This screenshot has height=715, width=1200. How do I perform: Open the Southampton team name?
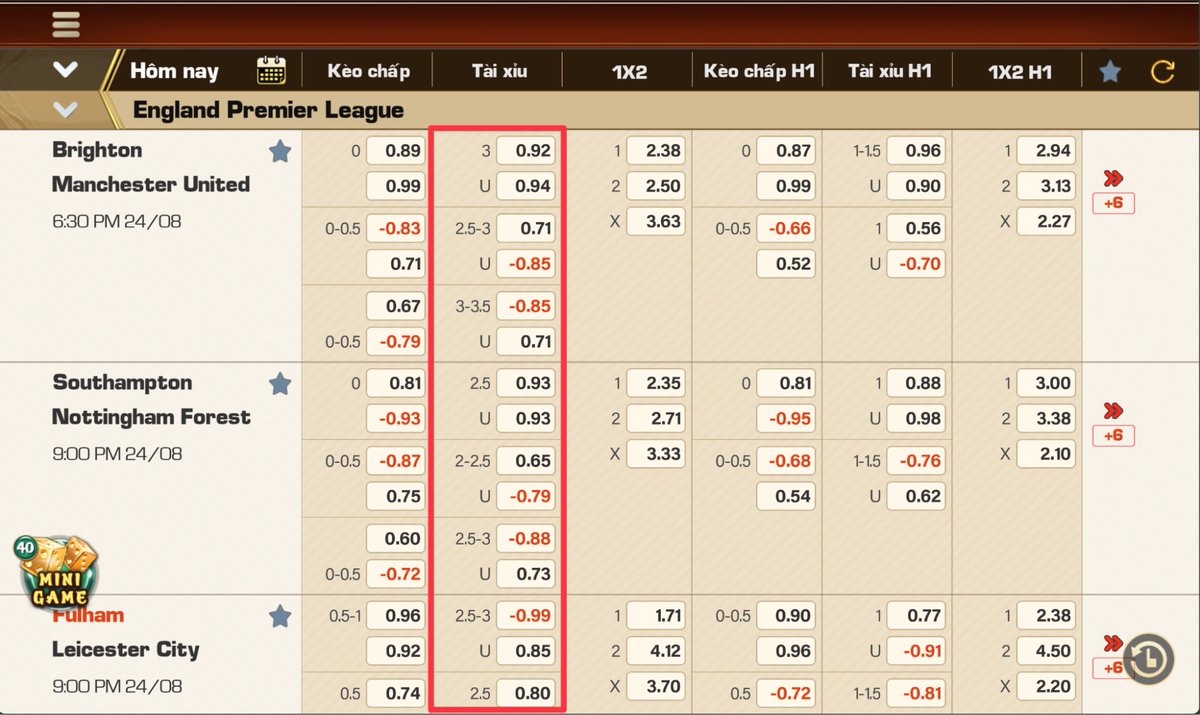coord(122,383)
